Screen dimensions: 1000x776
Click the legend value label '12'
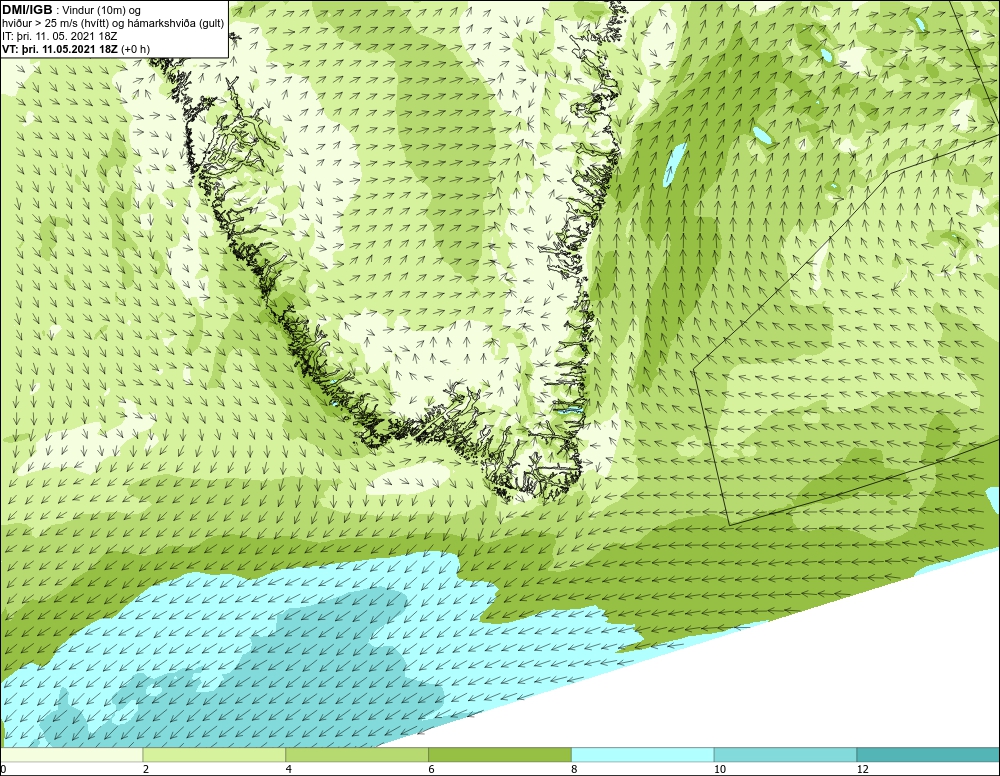coord(863,770)
